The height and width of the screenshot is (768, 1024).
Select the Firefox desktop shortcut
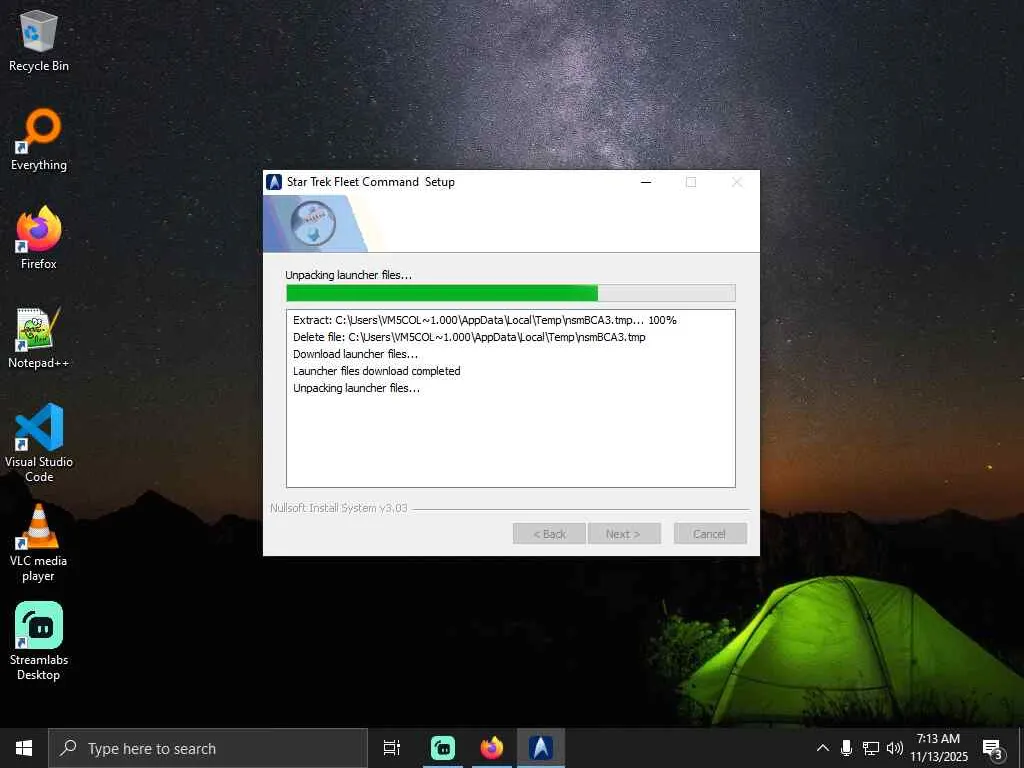point(39,238)
